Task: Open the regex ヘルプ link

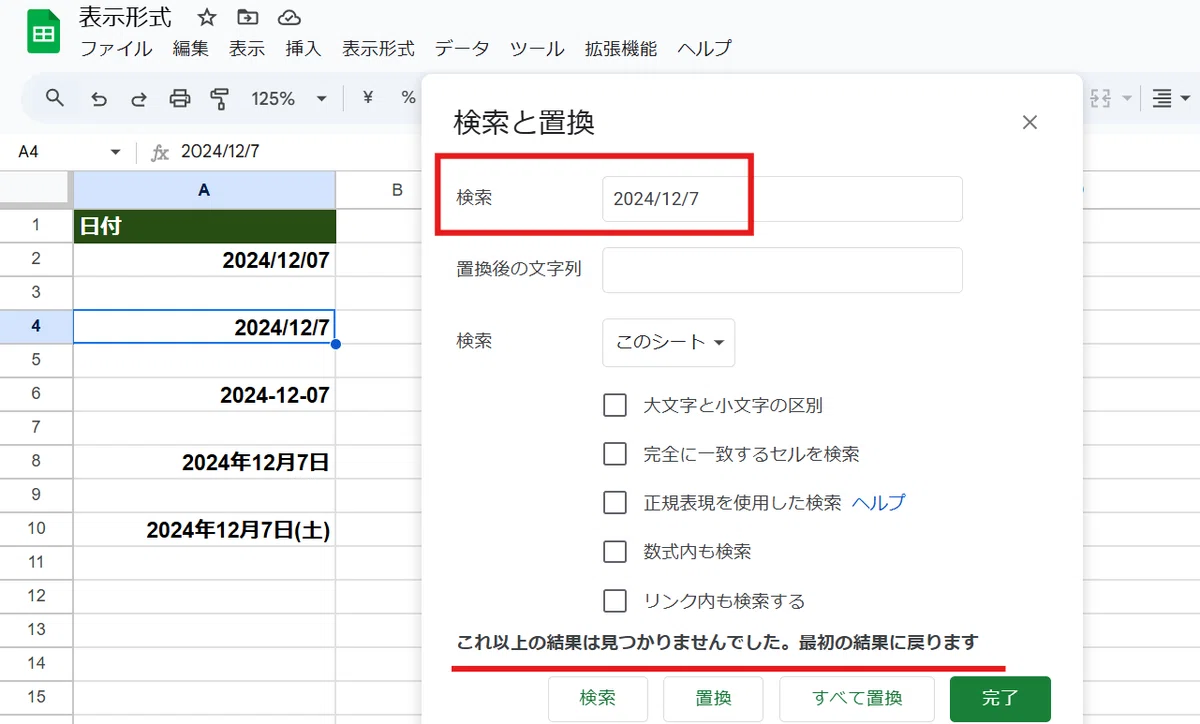Action: point(878,502)
